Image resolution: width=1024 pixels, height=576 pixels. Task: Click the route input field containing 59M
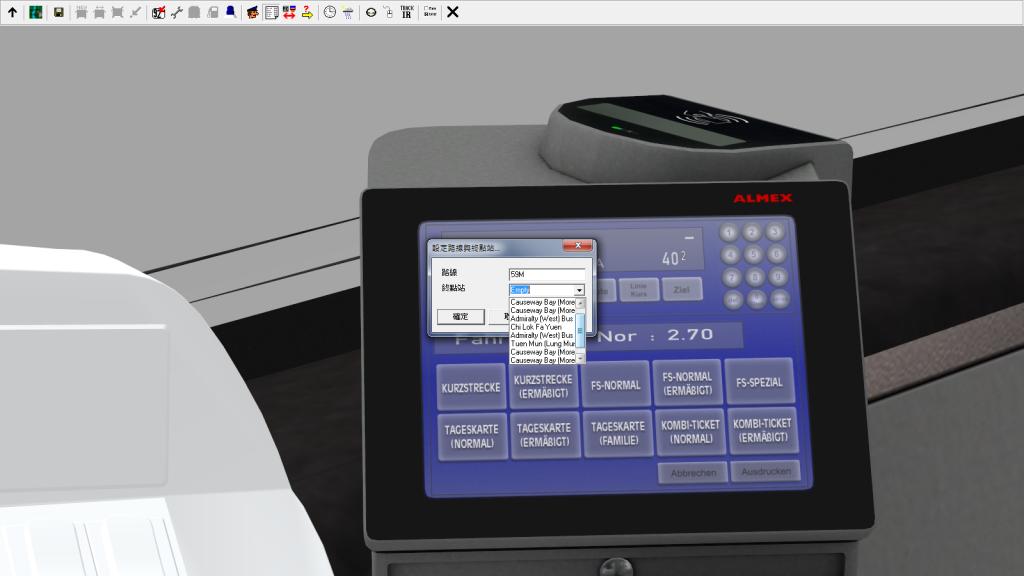coord(547,274)
